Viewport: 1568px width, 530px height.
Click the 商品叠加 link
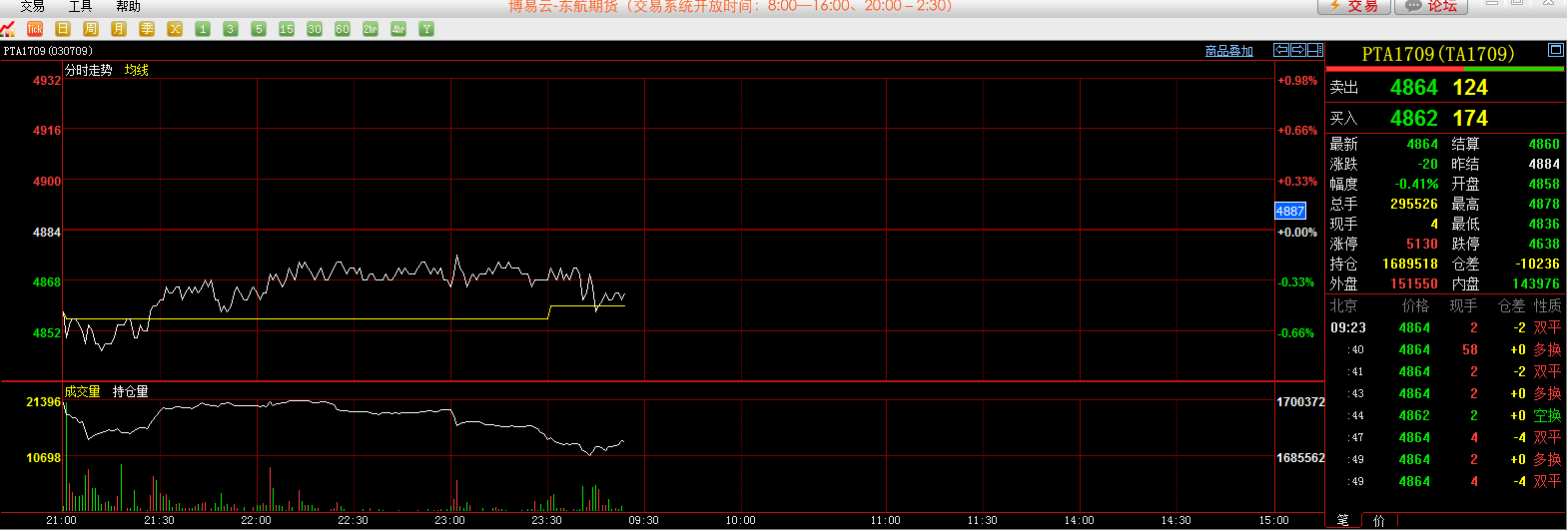pos(1228,51)
